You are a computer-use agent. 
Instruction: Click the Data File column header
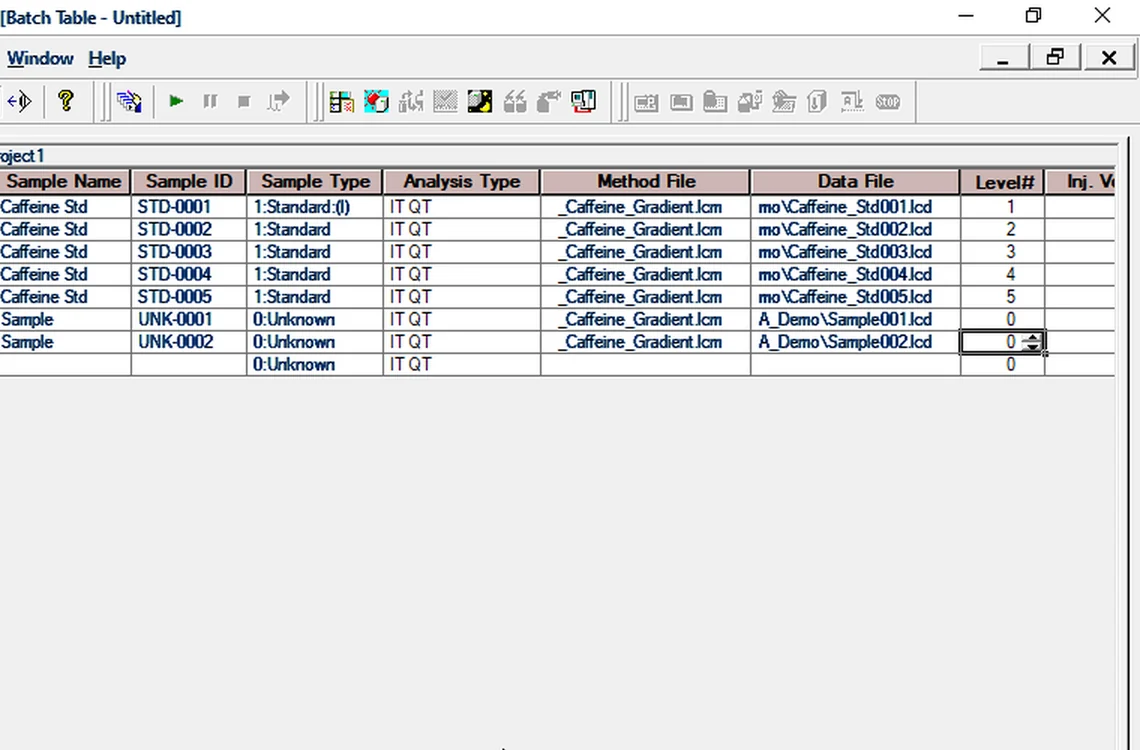pos(855,182)
